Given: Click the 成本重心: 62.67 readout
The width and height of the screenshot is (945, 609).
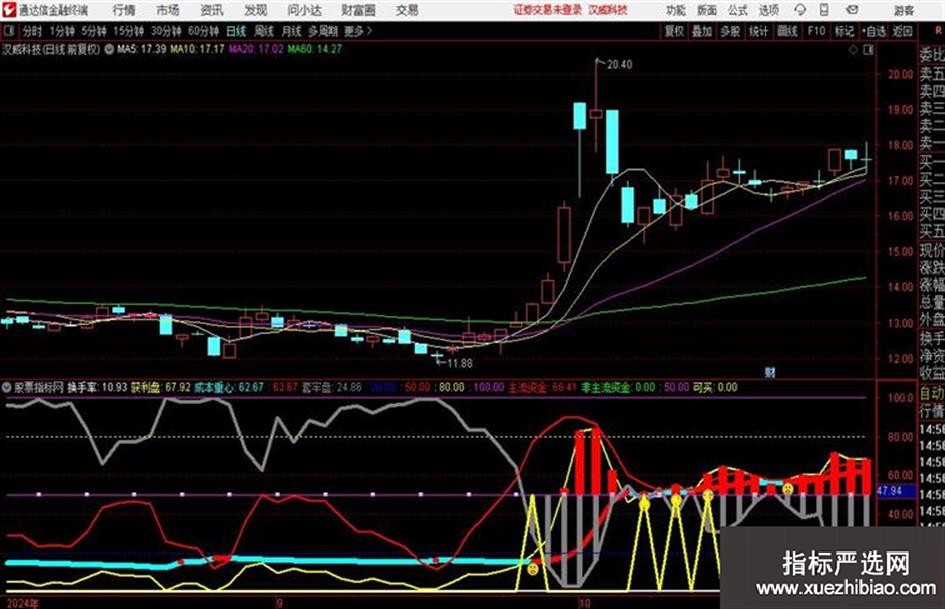Looking at the screenshot, I should (229, 387).
